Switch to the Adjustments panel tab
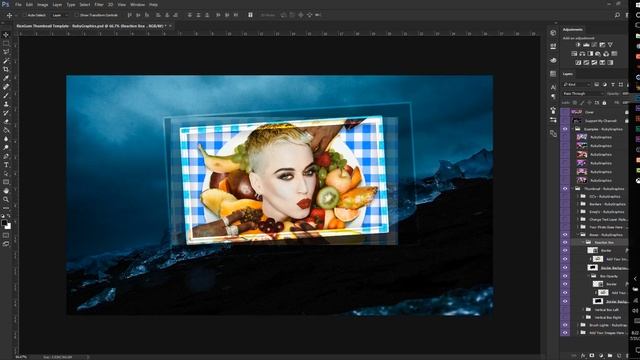This screenshot has width=640, height=360. pos(573,29)
